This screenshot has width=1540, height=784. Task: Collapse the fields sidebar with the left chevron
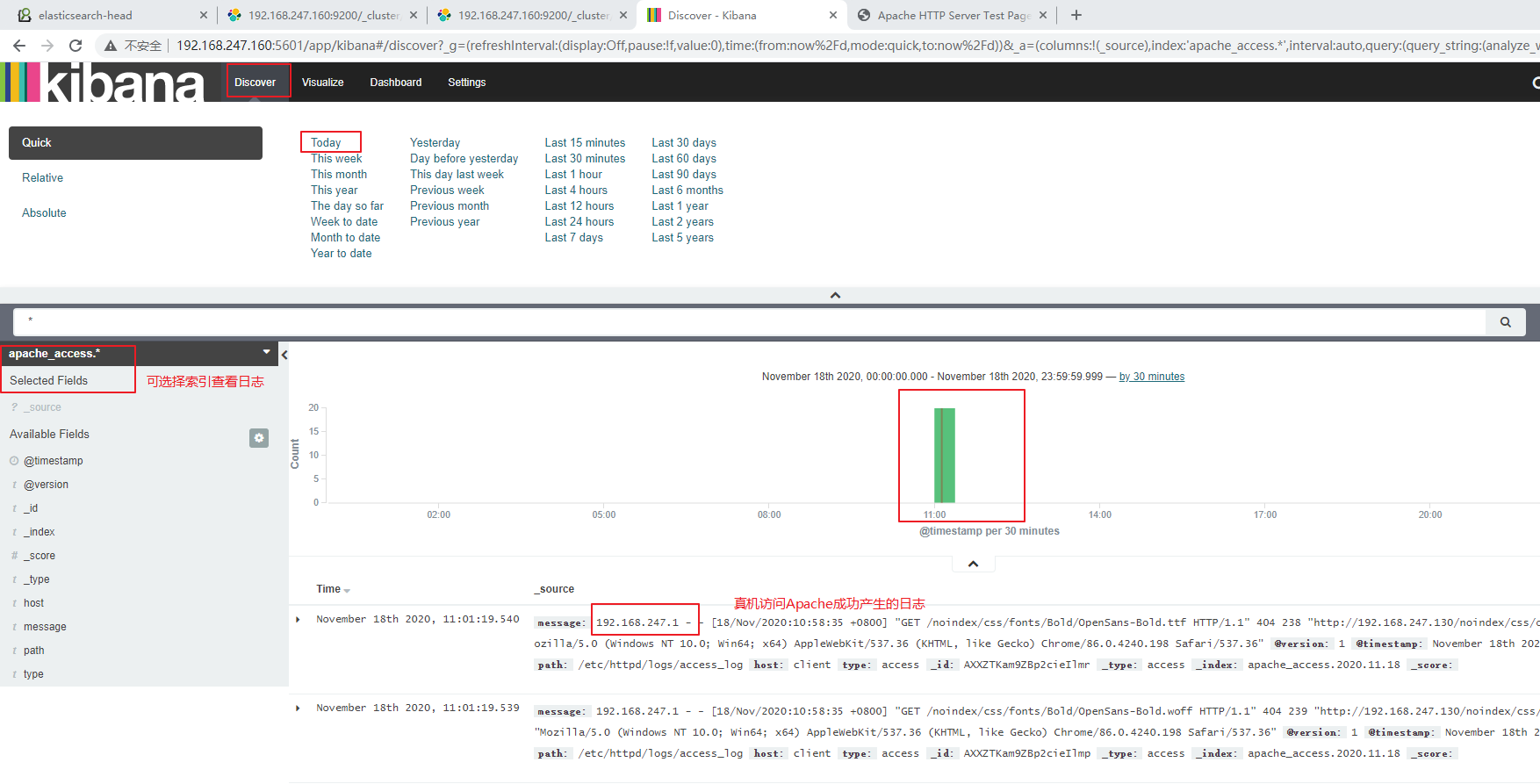[x=284, y=355]
